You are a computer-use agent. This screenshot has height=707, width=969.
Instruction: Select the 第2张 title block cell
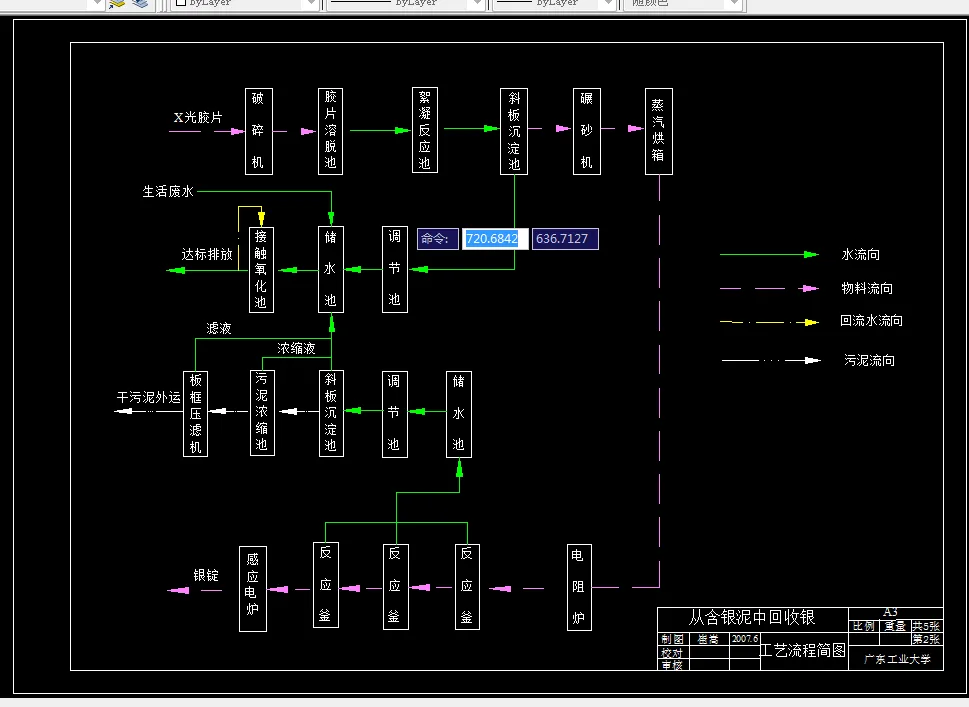[x=927, y=639]
